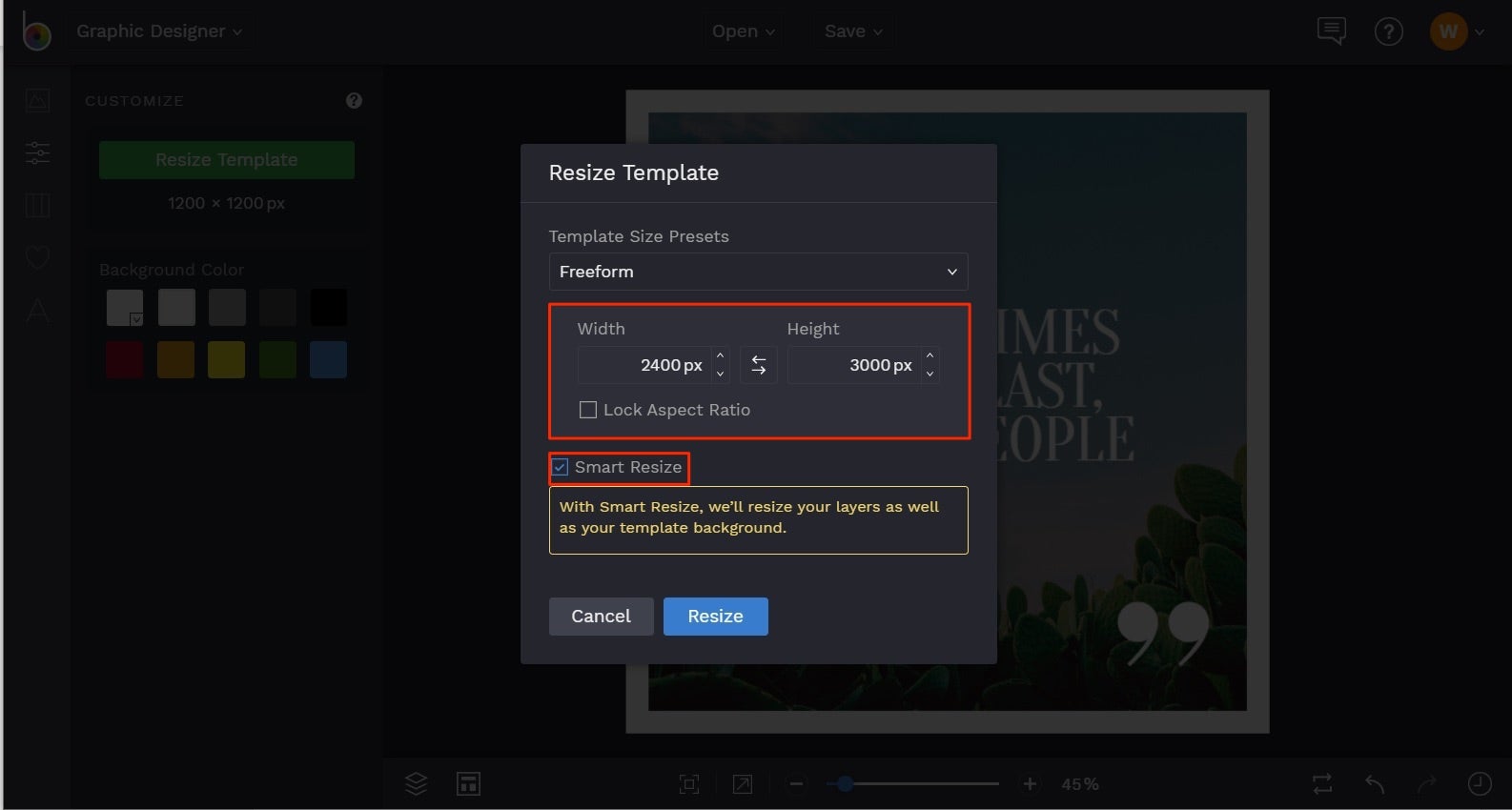Open the Image Manager sidebar icon

point(37,100)
